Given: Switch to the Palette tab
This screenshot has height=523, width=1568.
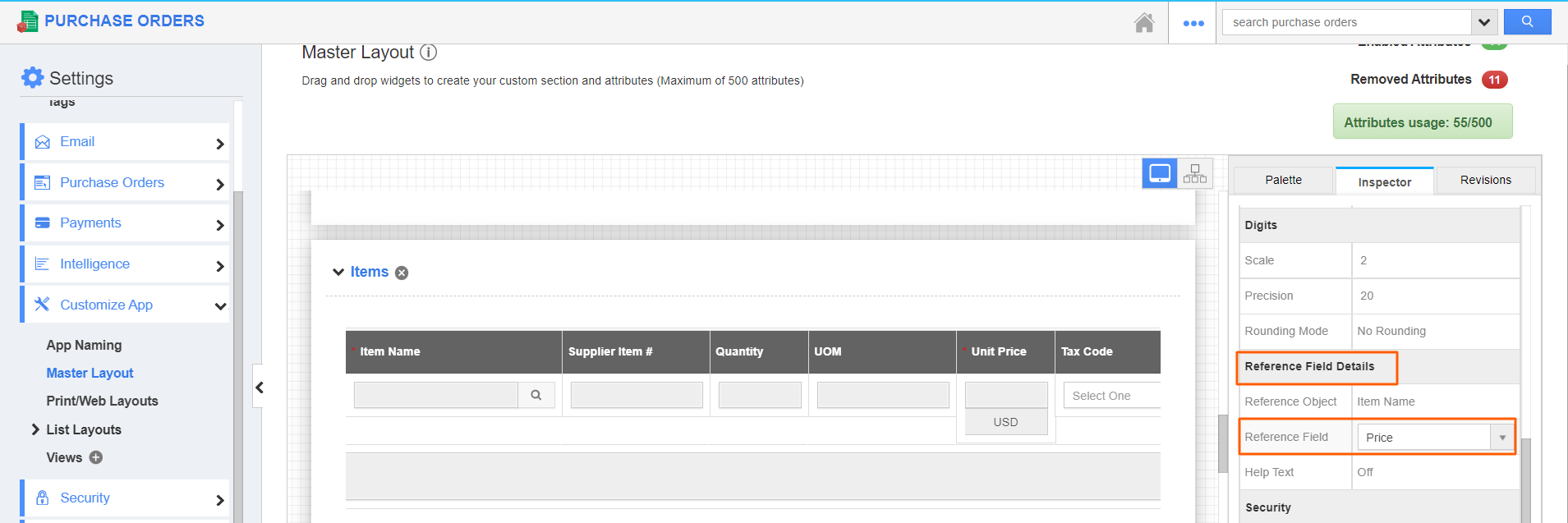Looking at the screenshot, I should coord(1283,180).
